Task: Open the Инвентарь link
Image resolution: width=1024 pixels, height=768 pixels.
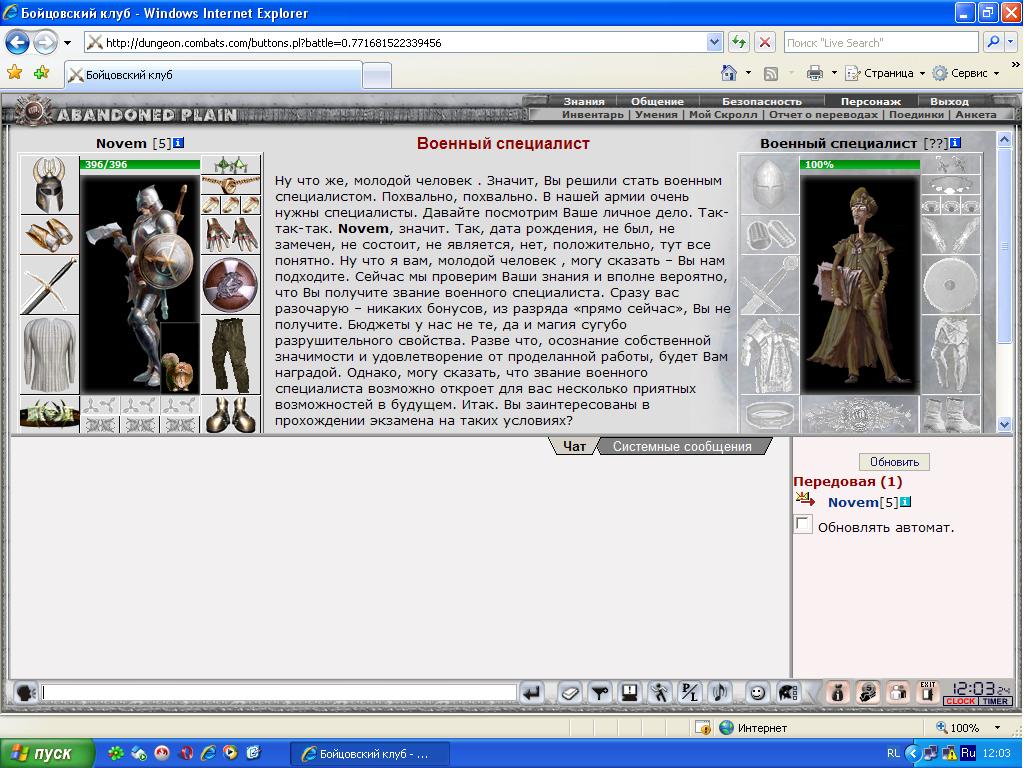Action: click(x=593, y=114)
